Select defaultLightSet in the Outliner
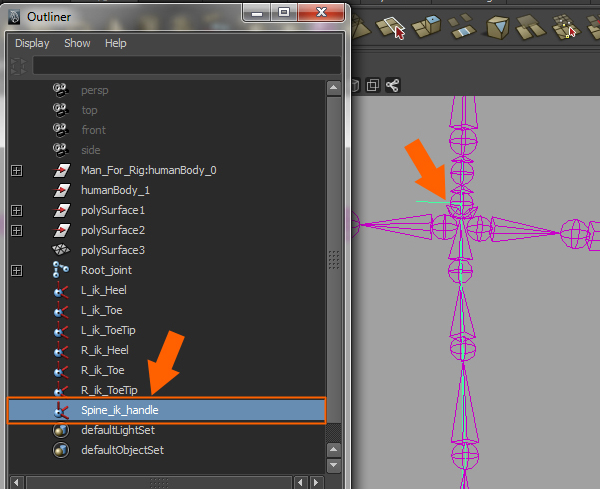This screenshot has height=489, width=600. click(118, 430)
